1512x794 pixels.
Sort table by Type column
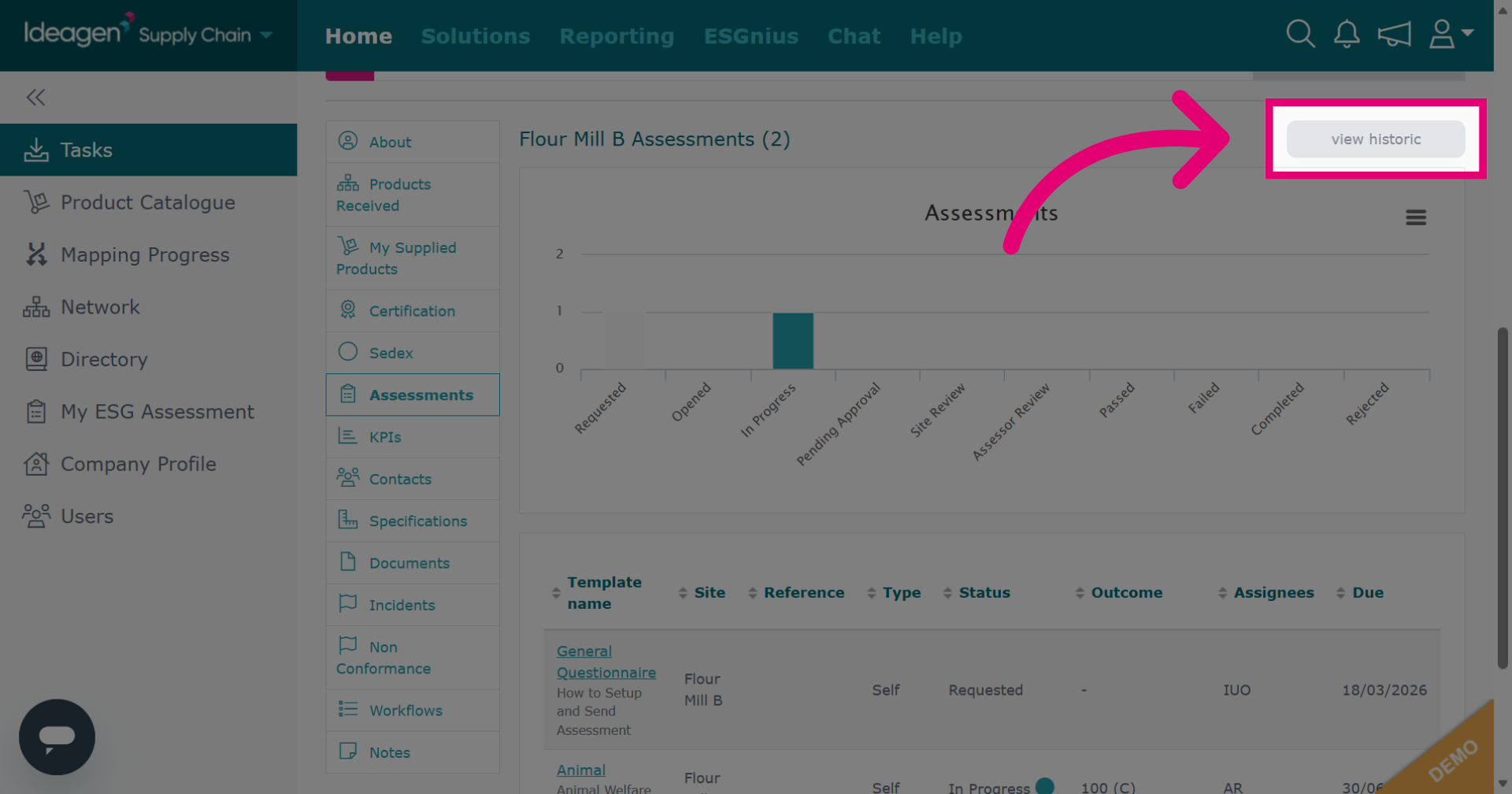[894, 592]
